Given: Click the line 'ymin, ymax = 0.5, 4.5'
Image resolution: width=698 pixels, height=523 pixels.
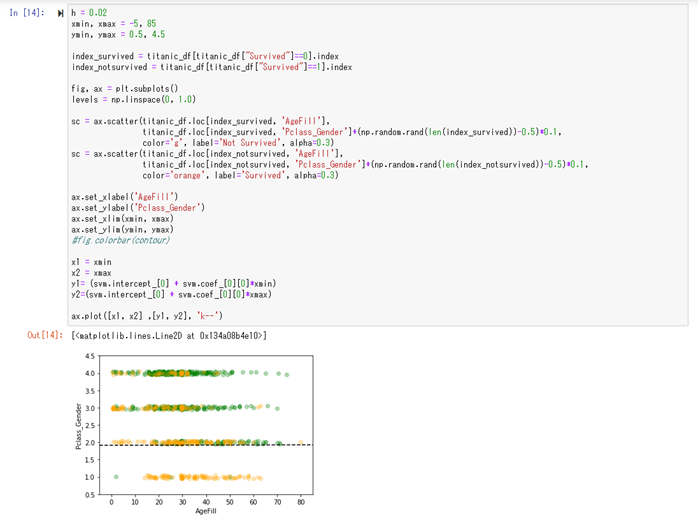Looking at the screenshot, I should coord(118,34).
